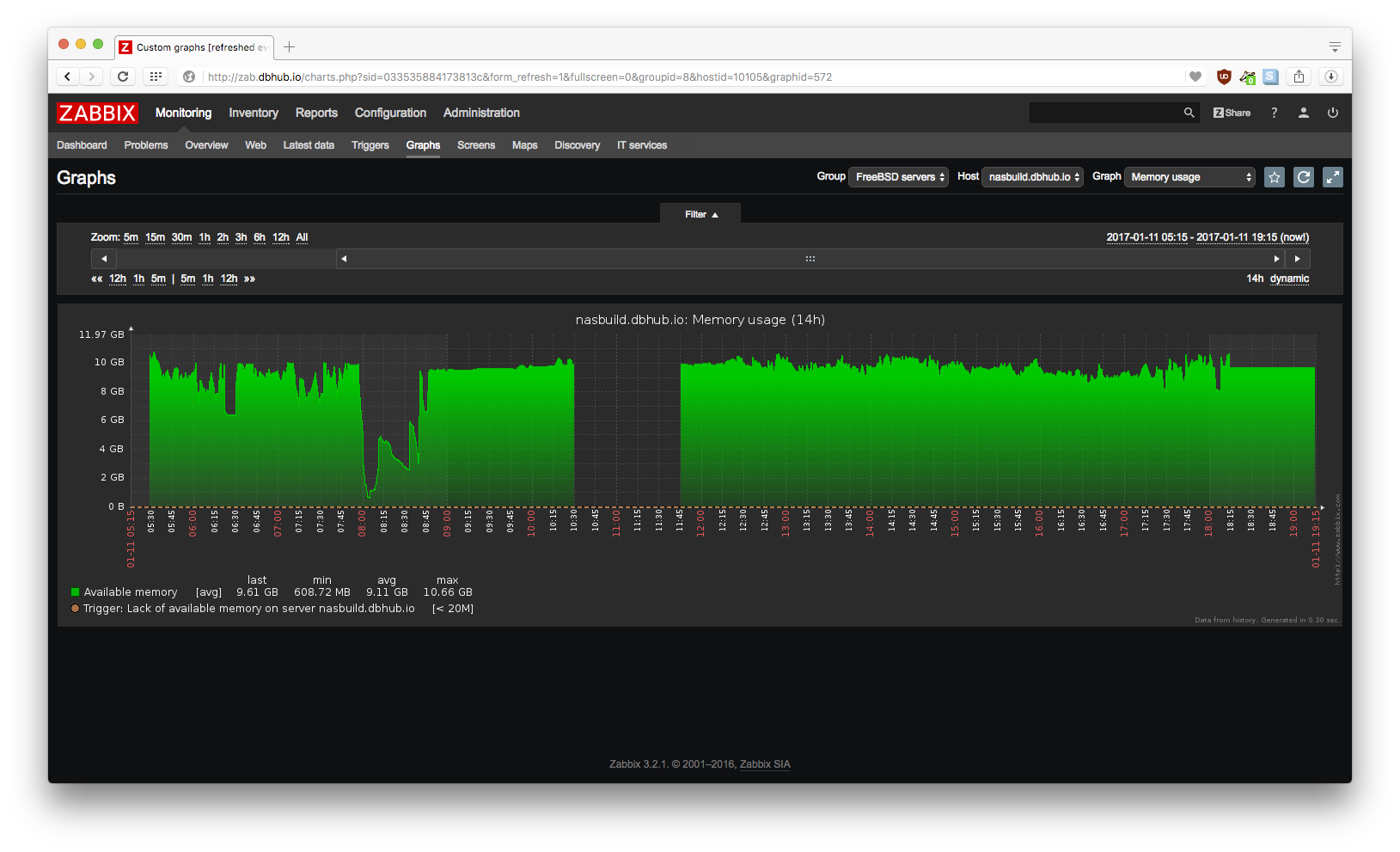Viewport: 1400px width, 852px height.
Task: Open the user profile icon
Action: [1303, 113]
